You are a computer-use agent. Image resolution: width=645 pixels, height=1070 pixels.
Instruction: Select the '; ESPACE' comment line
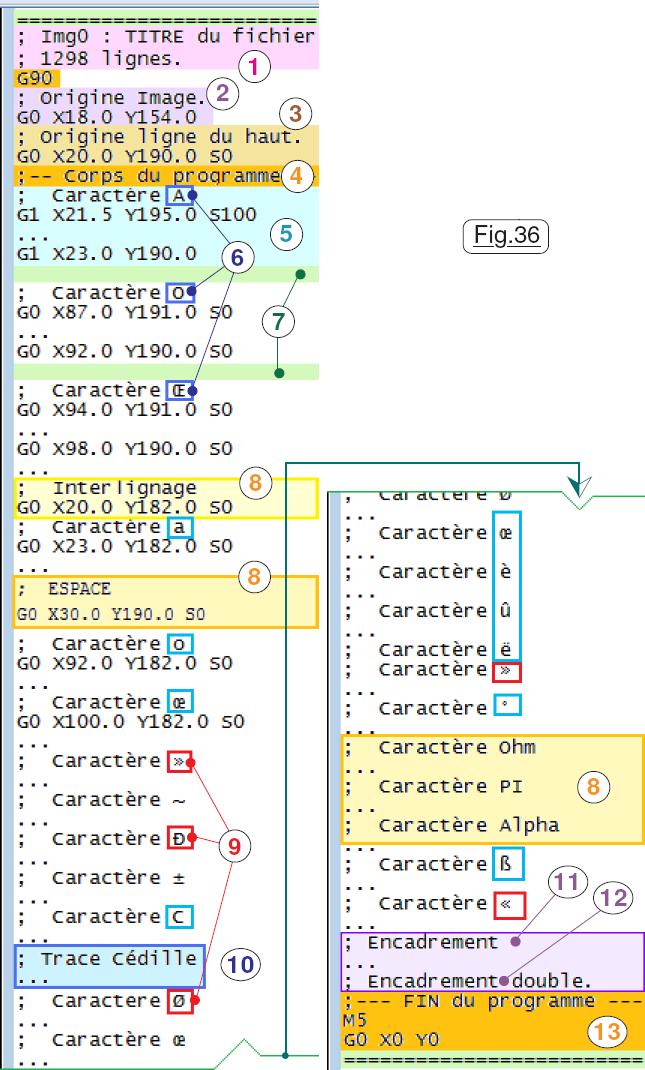tap(64, 589)
